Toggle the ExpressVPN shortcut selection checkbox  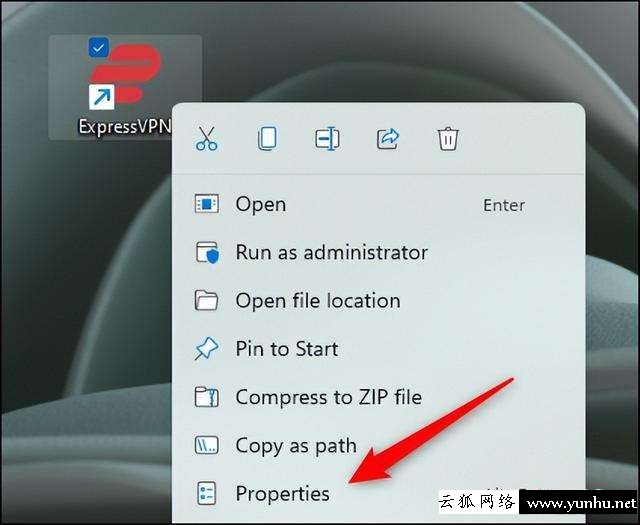click(98, 48)
